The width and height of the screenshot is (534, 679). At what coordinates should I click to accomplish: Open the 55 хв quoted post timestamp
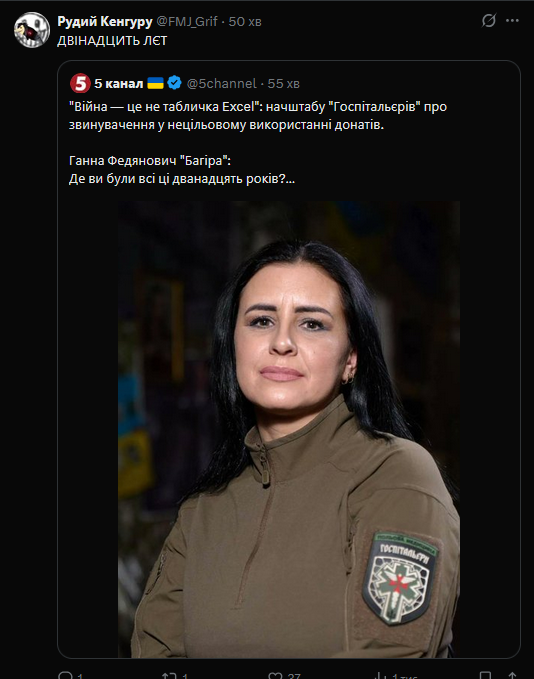[x=283, y=83]
